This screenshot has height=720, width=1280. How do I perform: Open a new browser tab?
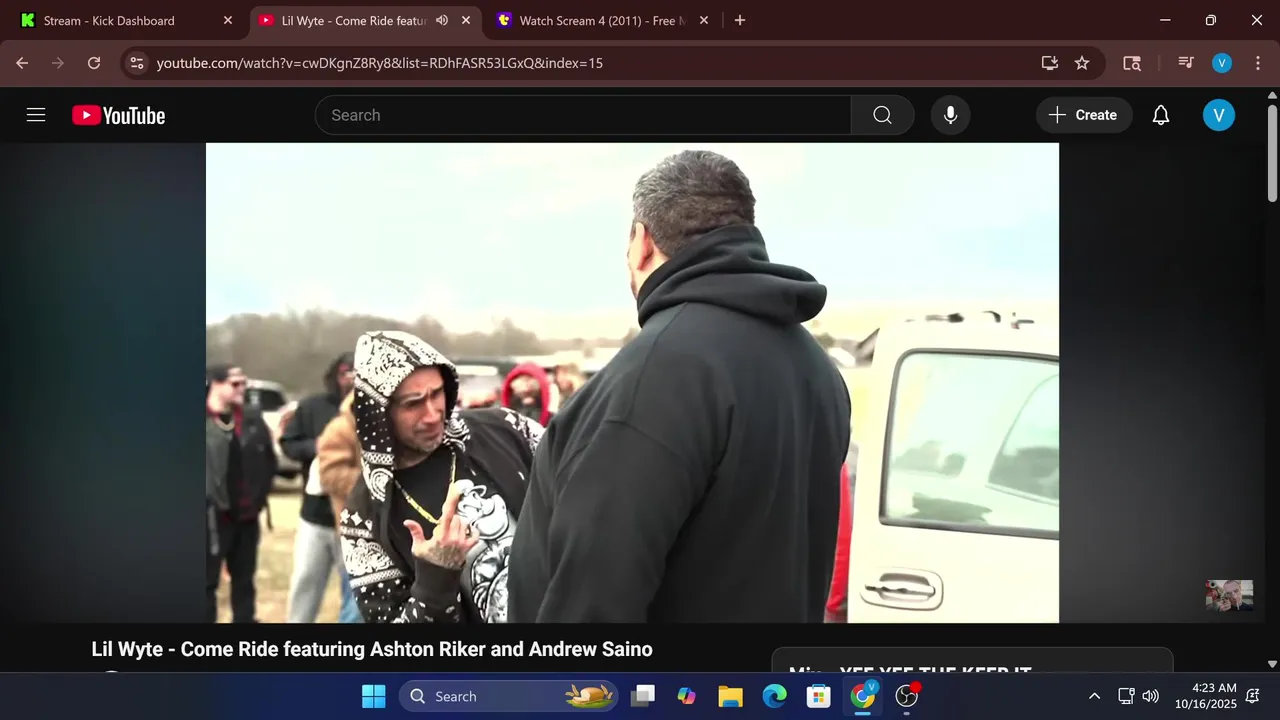tap(740, 20)
